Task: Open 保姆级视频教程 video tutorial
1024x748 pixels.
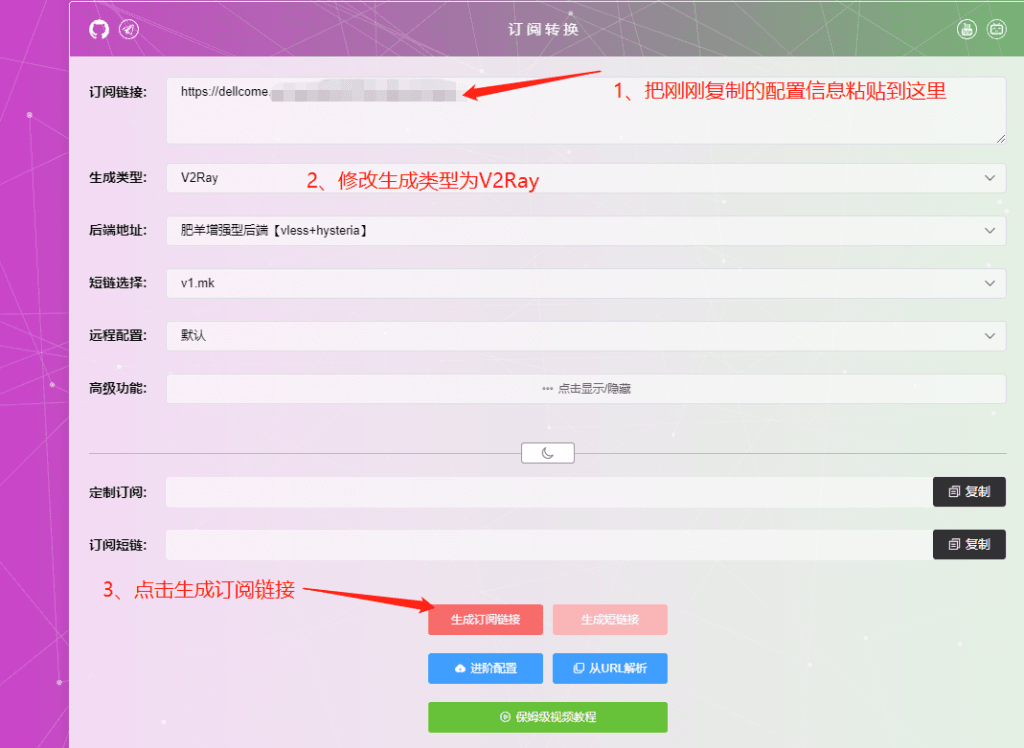Action: click(x=547, y=717)
